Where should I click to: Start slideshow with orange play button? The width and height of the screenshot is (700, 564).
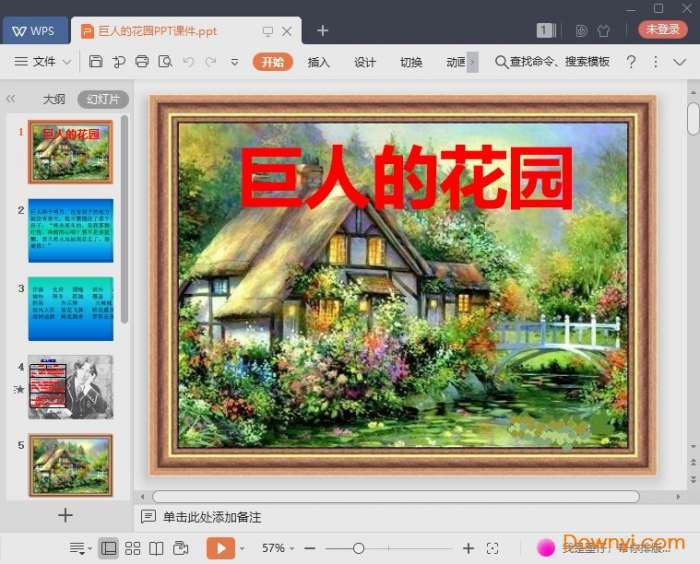click(x=221, y=548)
